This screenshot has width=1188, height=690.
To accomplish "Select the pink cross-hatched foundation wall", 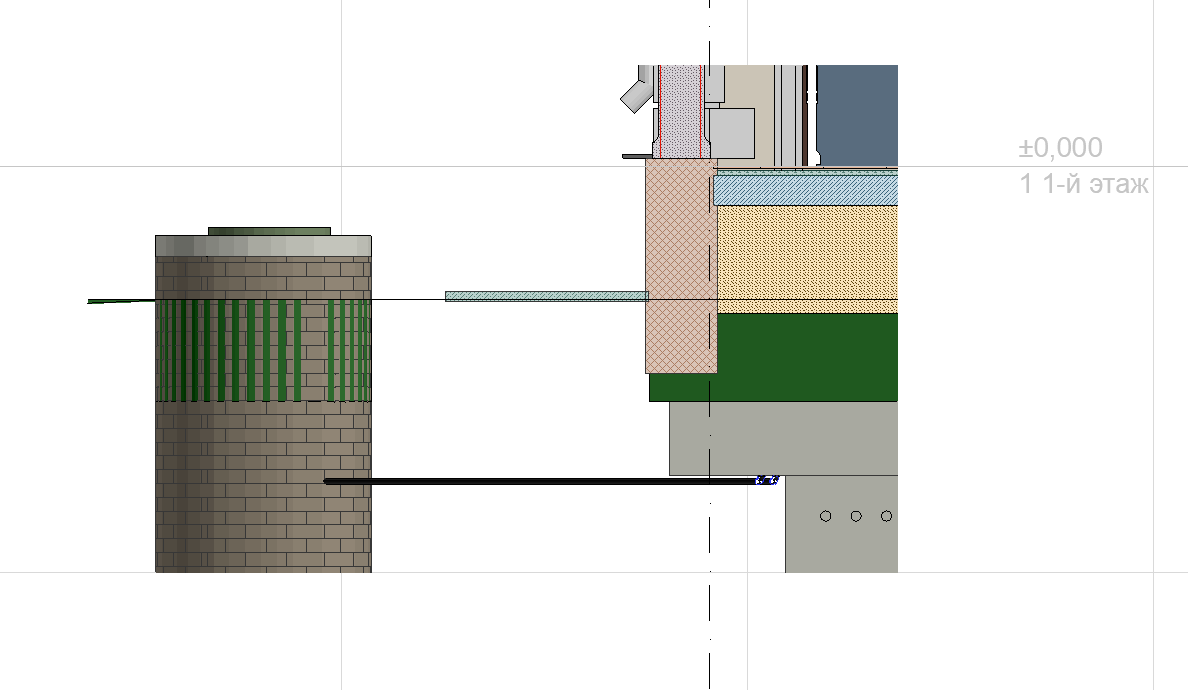I will [x=680, y=265].
